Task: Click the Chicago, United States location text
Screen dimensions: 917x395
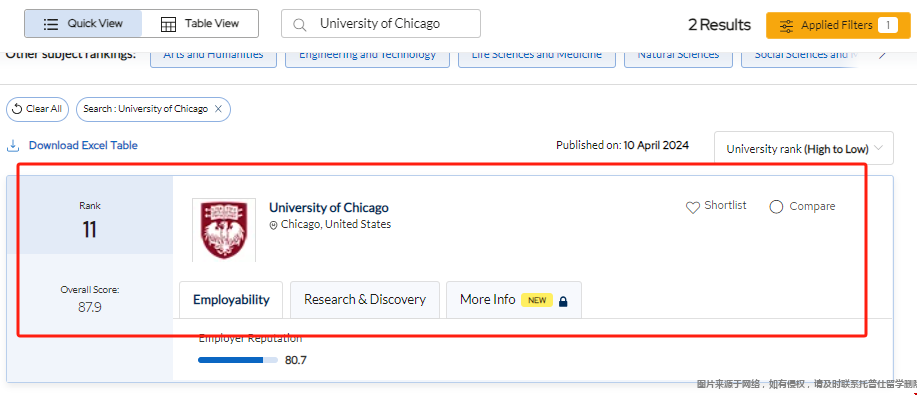Action: [336, 224]
